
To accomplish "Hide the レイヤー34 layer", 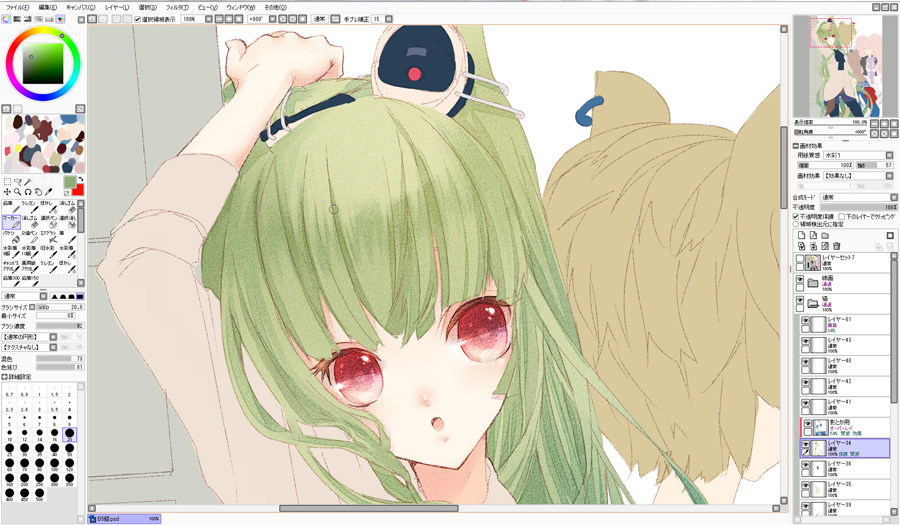I will (806, 445).
